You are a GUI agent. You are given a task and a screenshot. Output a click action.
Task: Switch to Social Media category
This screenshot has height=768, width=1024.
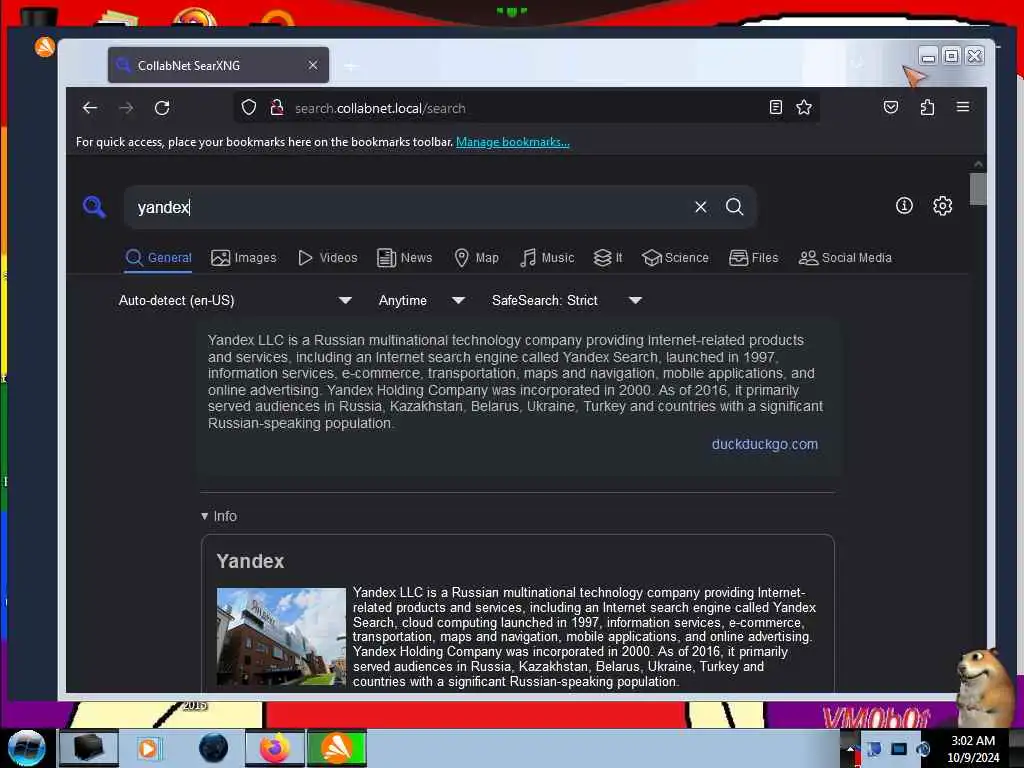(x=845, y=258)
